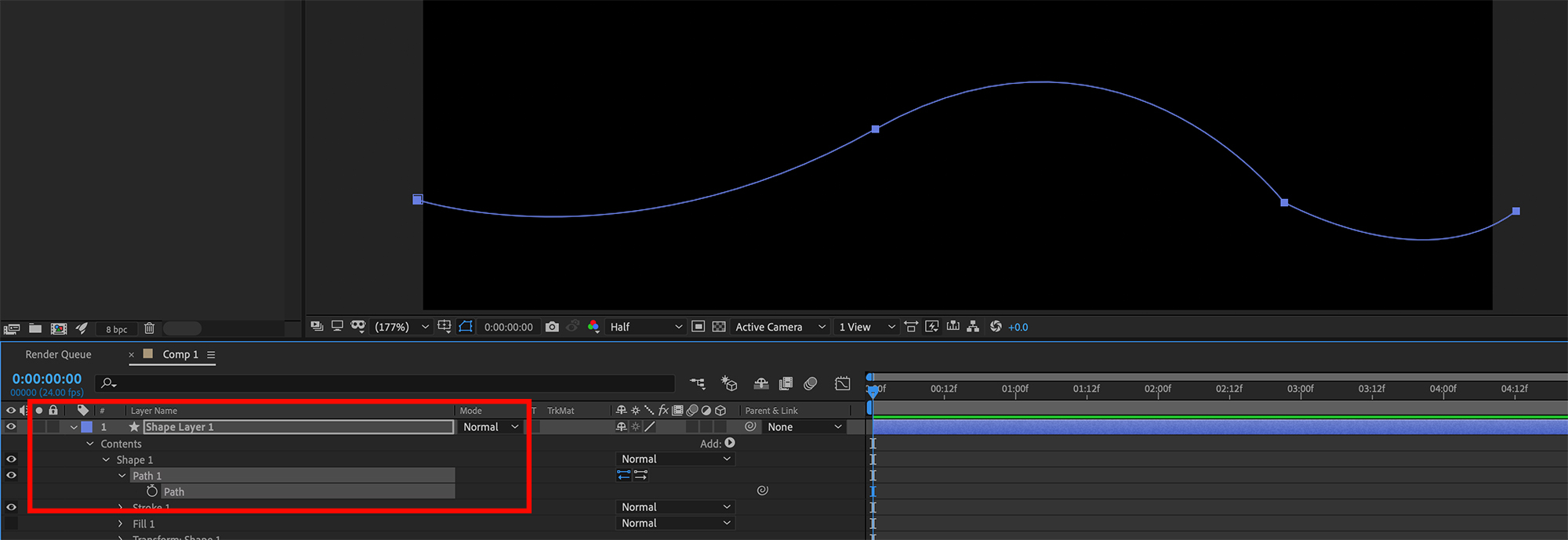Toggle hiding of shy layers
This screenshot has height=540, width=1568.
coord(760,383)
